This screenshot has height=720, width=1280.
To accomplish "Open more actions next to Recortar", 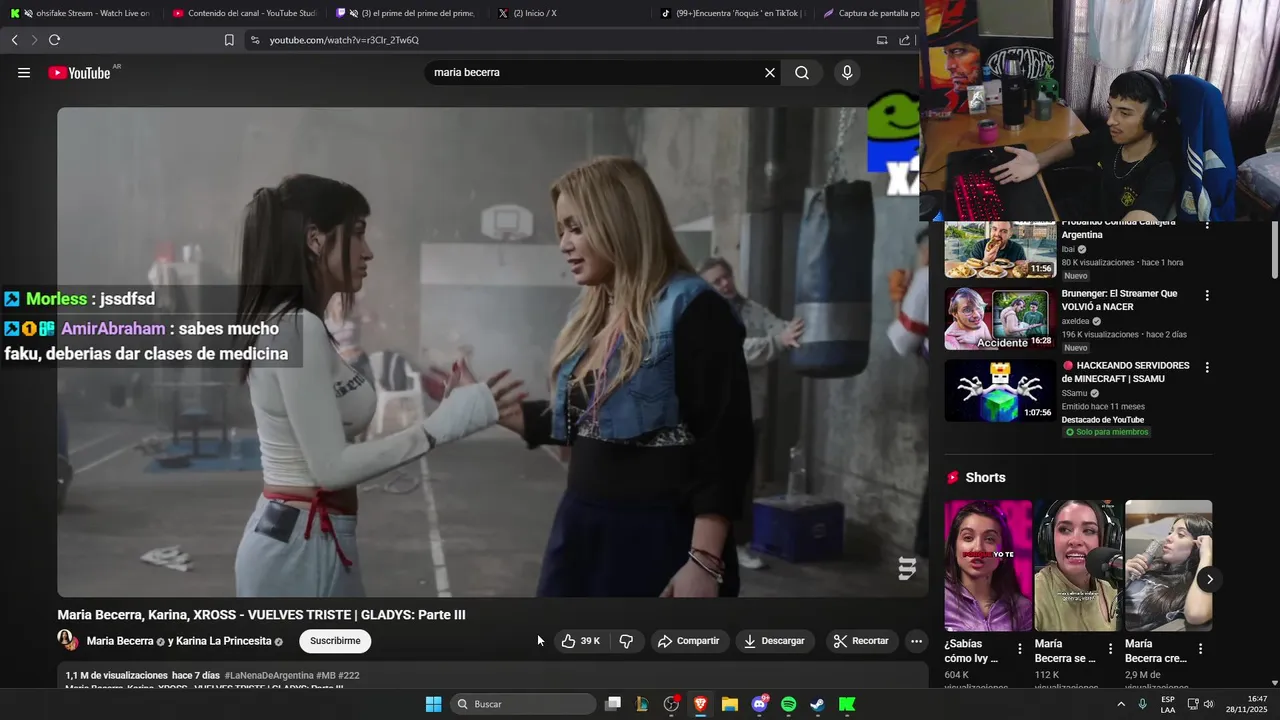I will pyautogui.click(x=916, y=641).
